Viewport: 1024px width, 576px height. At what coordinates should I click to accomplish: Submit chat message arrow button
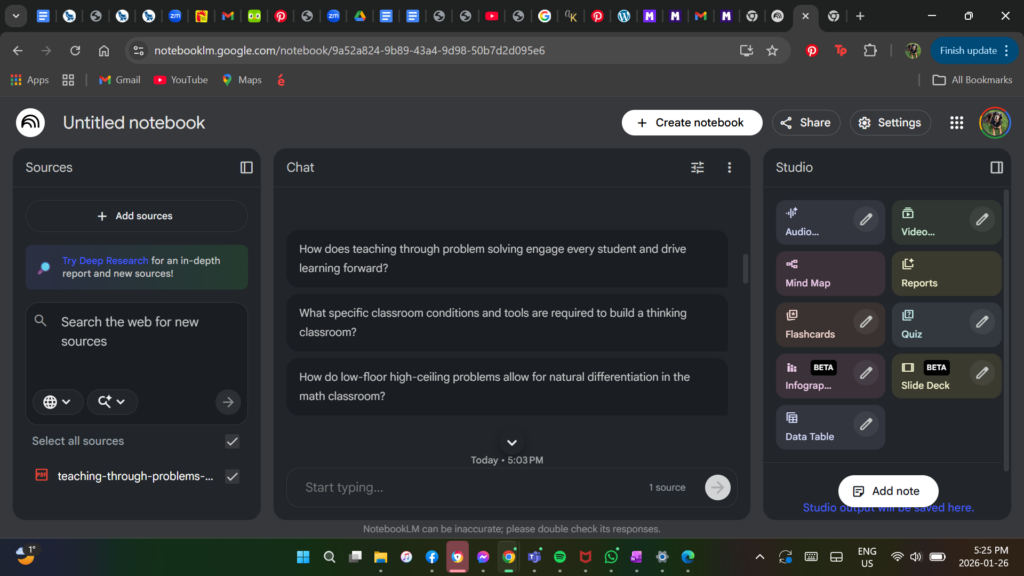(717, 487)
